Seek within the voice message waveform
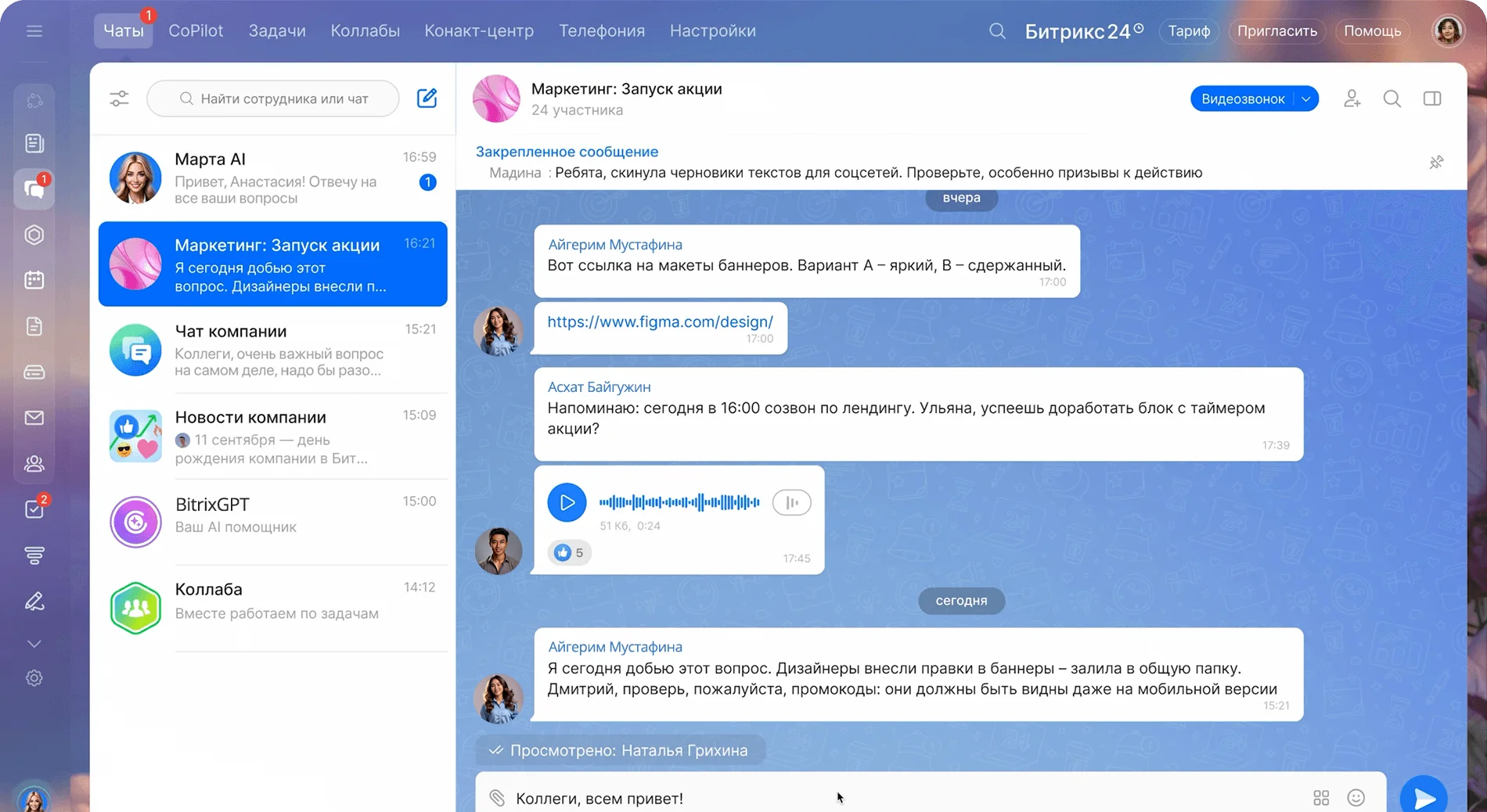The image size is (1487, 812). [x=679, y=502]
